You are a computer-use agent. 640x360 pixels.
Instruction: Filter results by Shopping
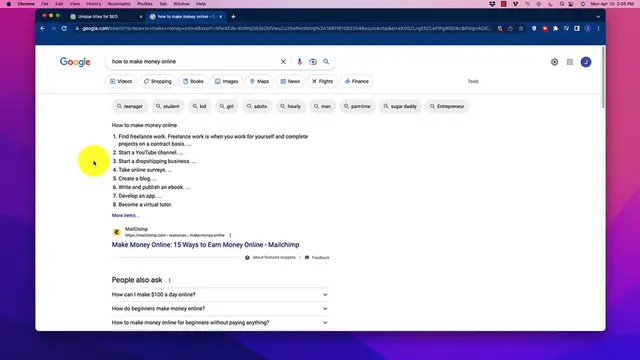(158, 81)
